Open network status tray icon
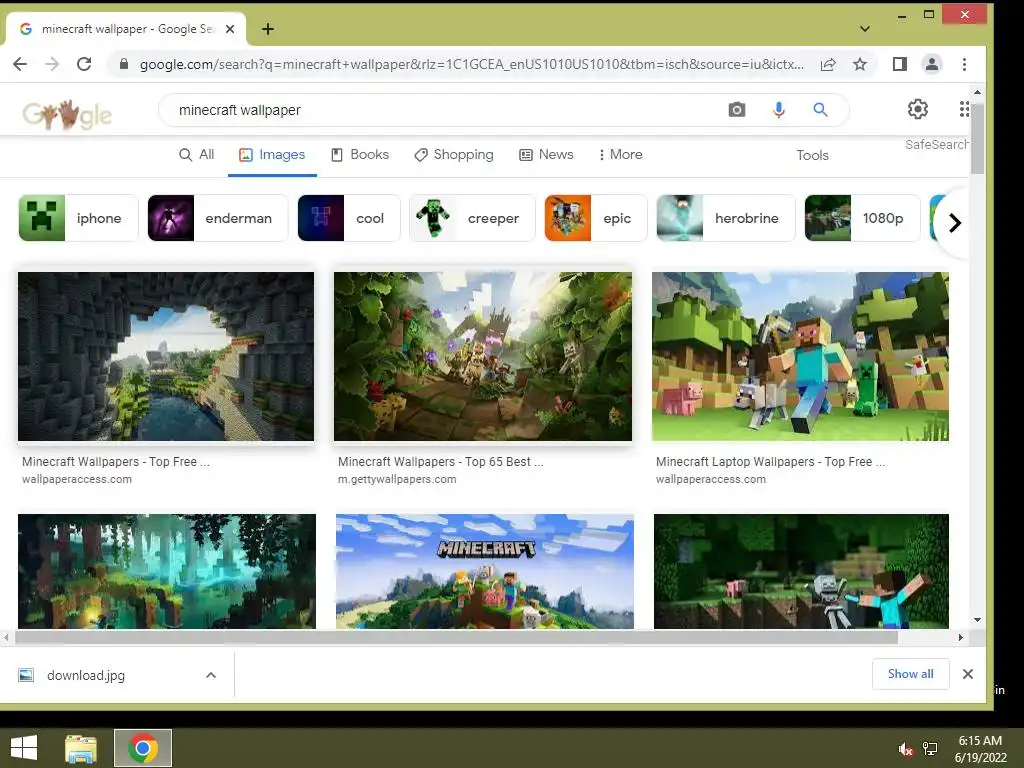This screenshot has width=1024, height=768. pyautogui.click(x=930, y=749)
